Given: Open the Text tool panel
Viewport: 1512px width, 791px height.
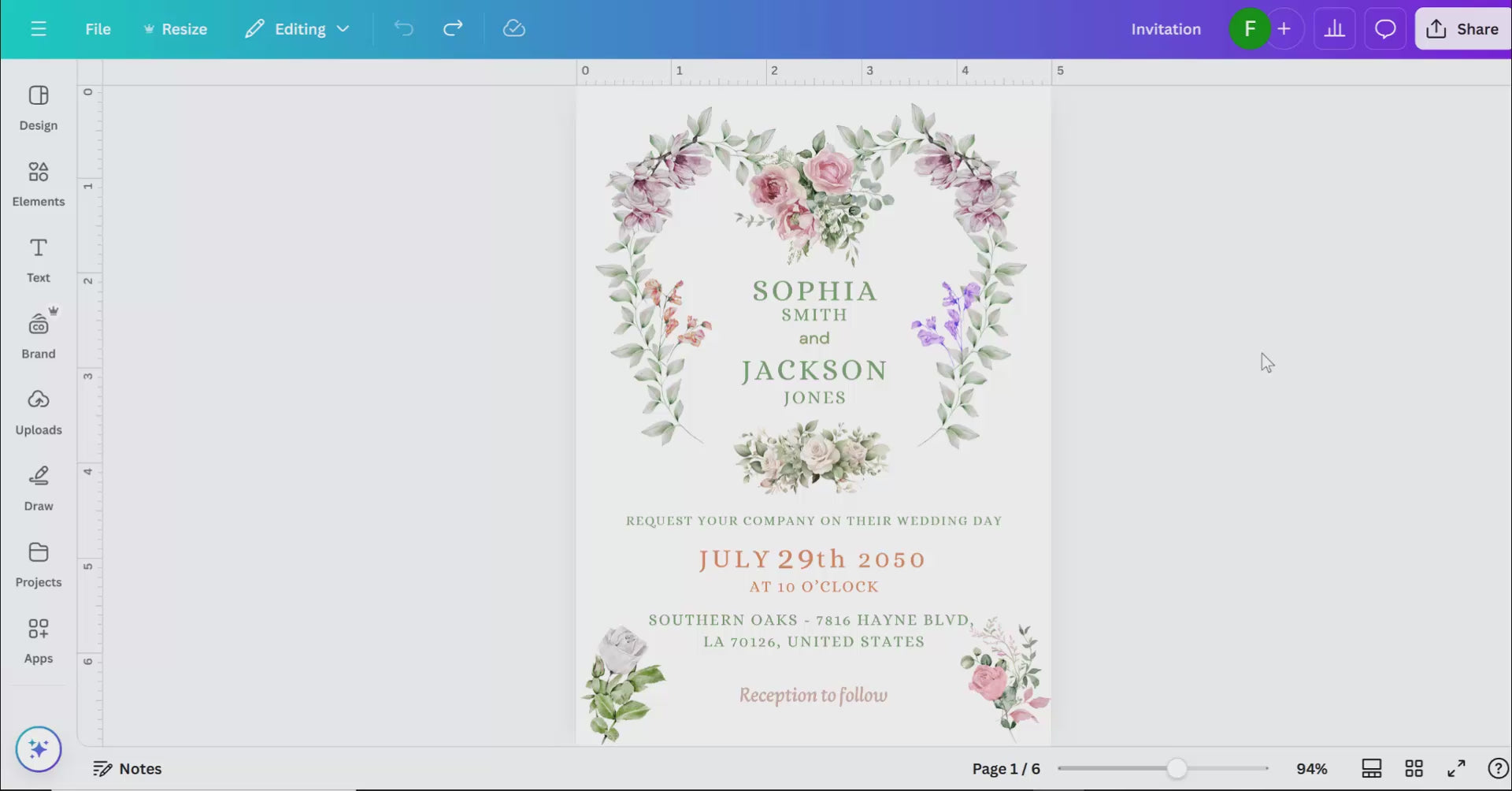Looking at the screenshot, I should (38, 260).
